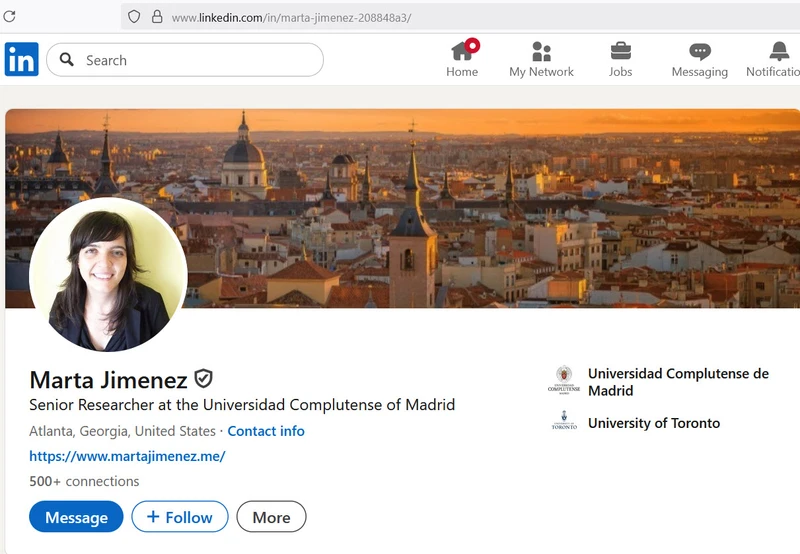The width and height of the screenshot is (800, 554).
Task: Go to the Jobs briefcase icon
Action: 620,51
